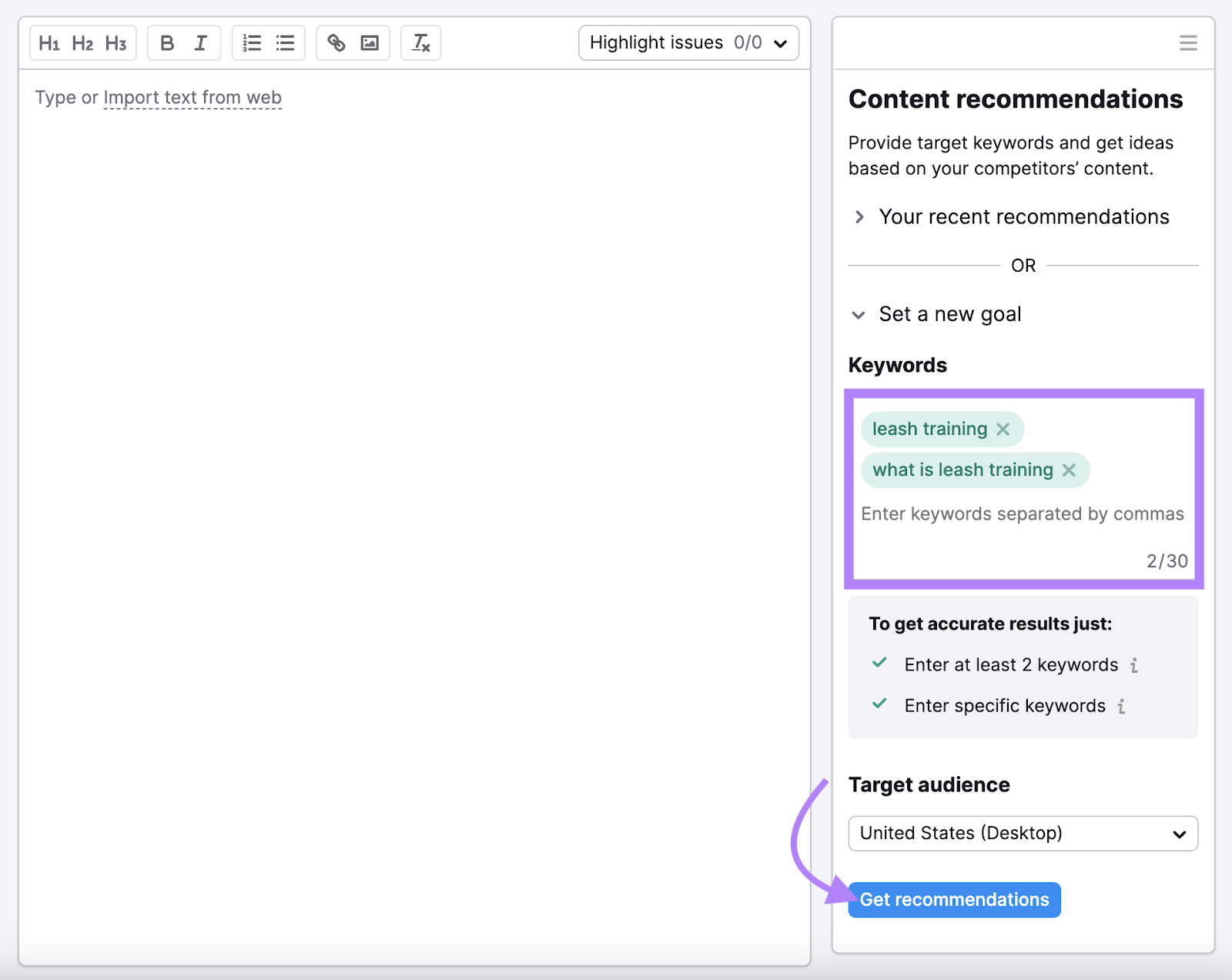Image resolution: width=1232 pixels, height=980 pixels.
Task: Insert an image into editor
Action: tap(370, 43)
